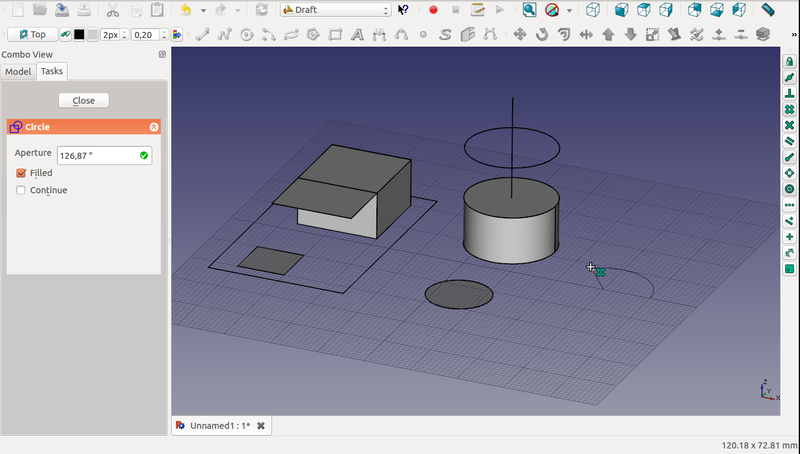The height and width of the screenshot is (454, 800).
Task: Enable the Continue checkbox
Action: tap(21, 190)
